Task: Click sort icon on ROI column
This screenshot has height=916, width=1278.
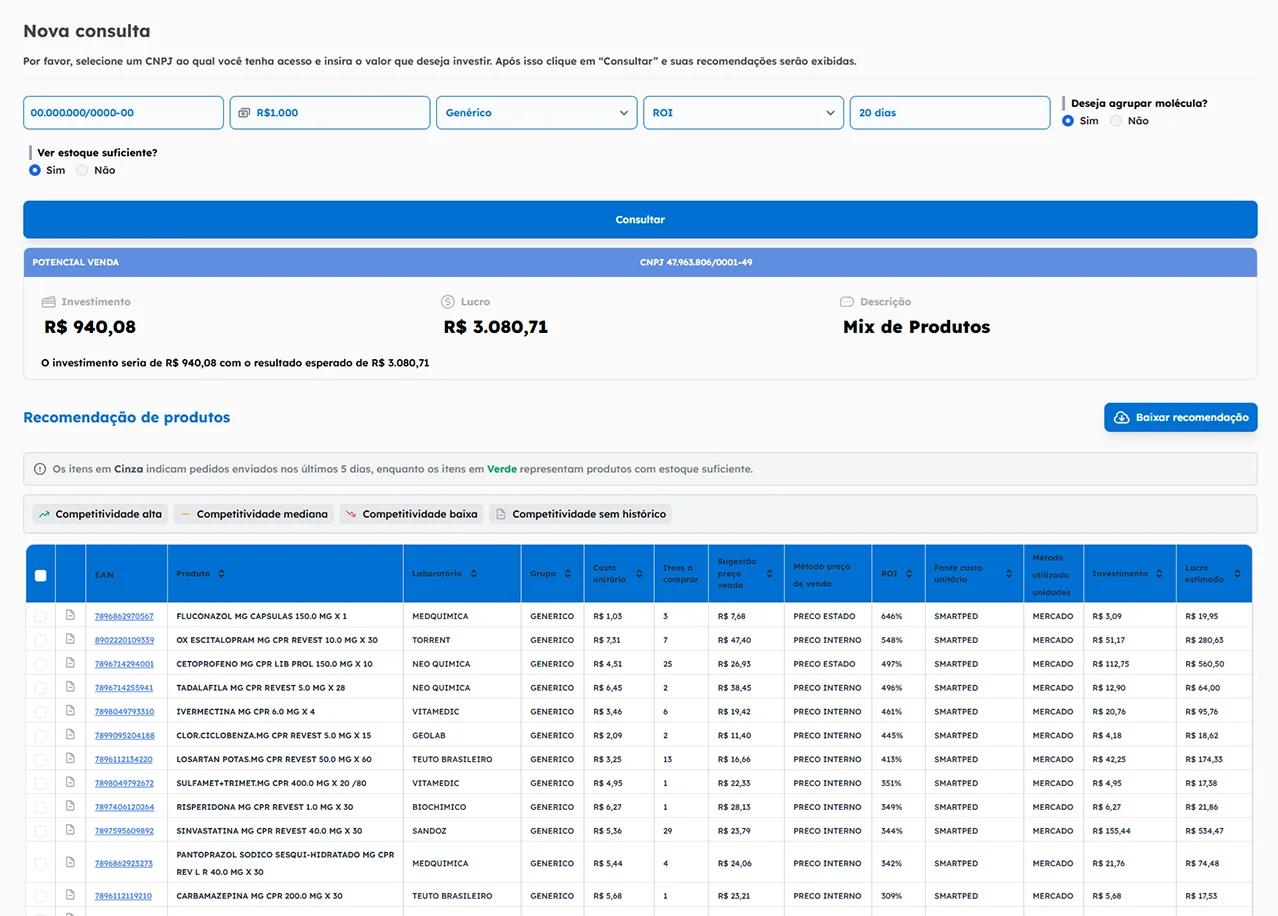Action: click(x=910, y=574)
